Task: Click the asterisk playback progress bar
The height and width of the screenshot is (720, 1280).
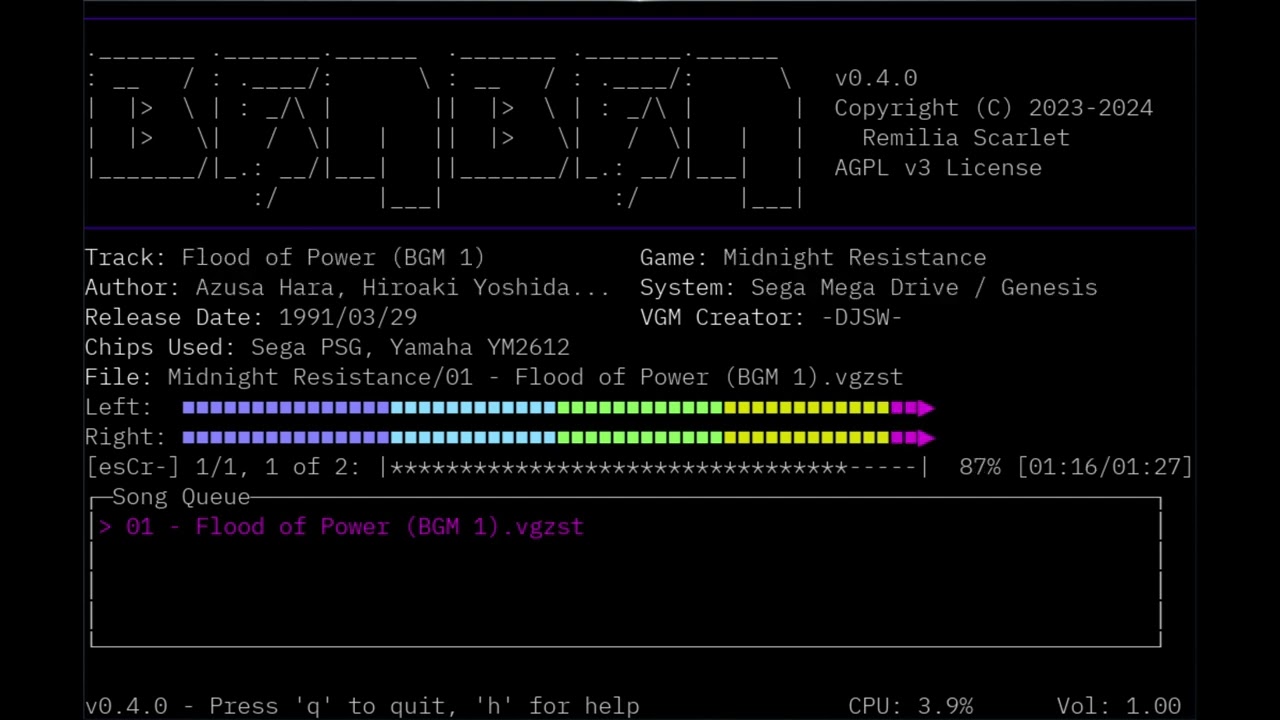Action: coord(655,467)
